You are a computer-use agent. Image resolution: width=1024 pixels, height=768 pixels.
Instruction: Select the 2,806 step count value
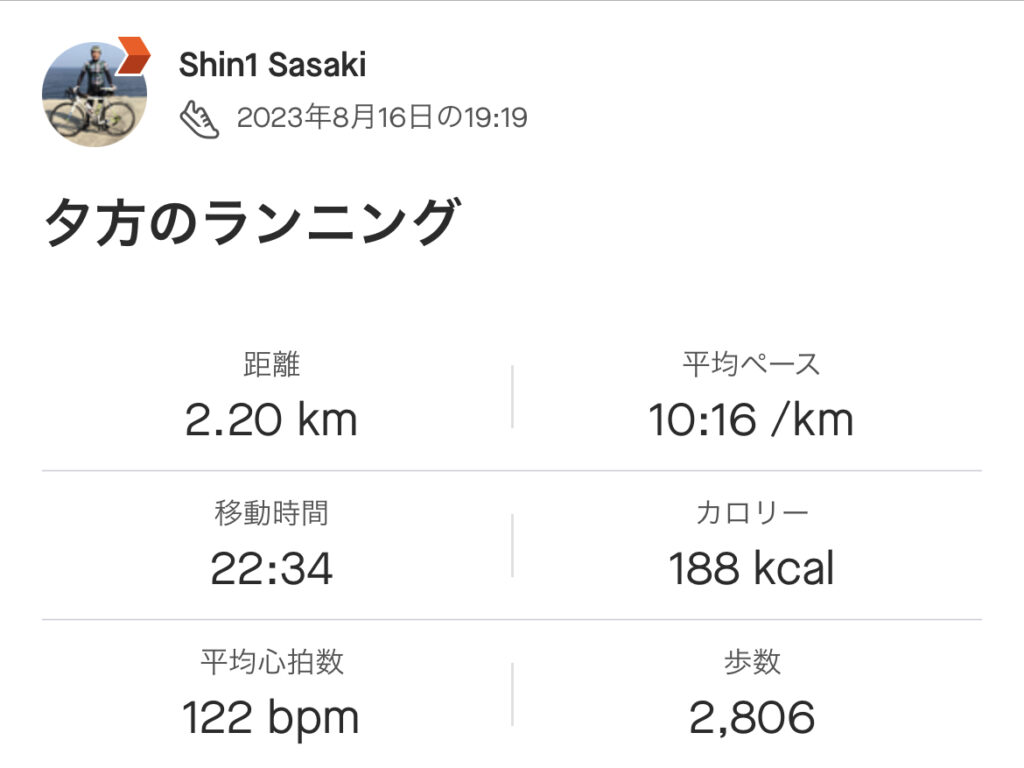(x=751, y=717)
